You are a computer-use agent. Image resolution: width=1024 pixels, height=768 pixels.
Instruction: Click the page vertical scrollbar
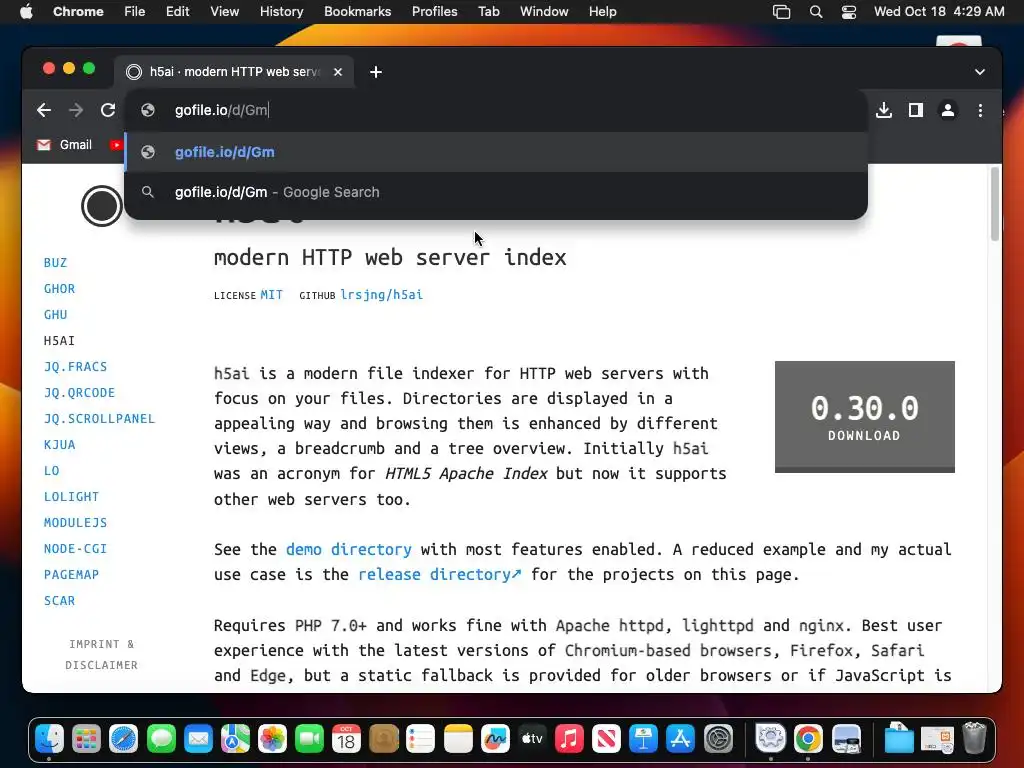point(995,204)
